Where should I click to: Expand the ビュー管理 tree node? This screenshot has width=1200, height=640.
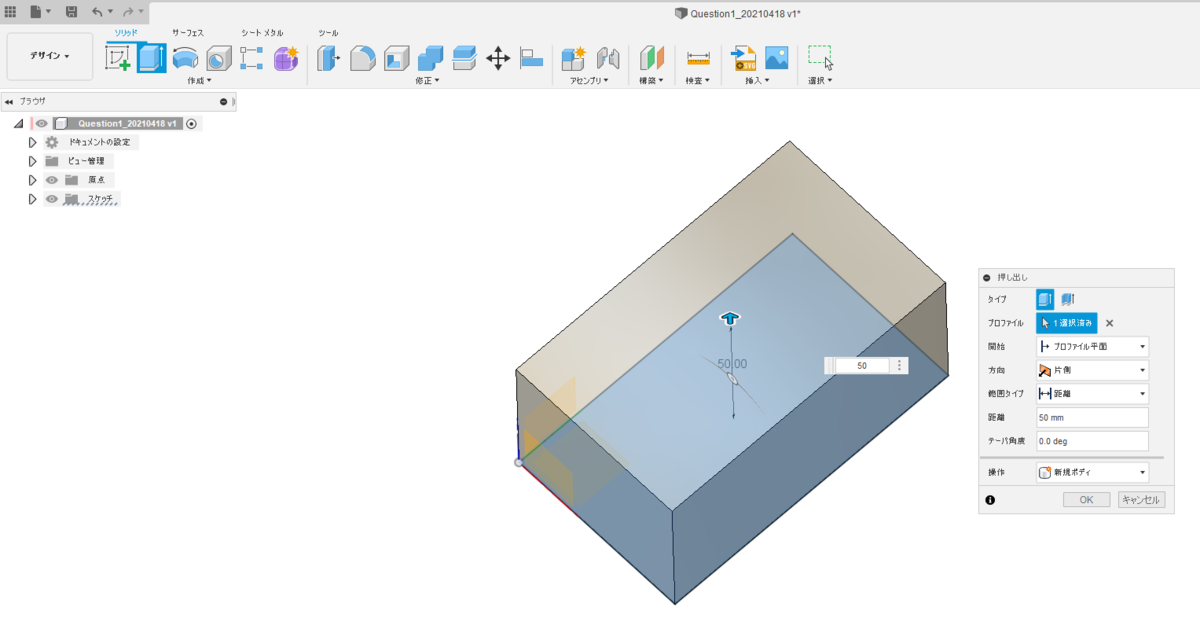point(32,161)
